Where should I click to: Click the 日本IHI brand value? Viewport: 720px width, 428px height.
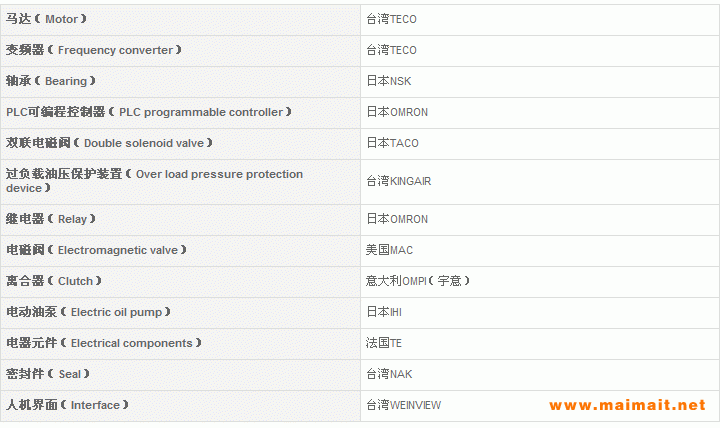384,312
